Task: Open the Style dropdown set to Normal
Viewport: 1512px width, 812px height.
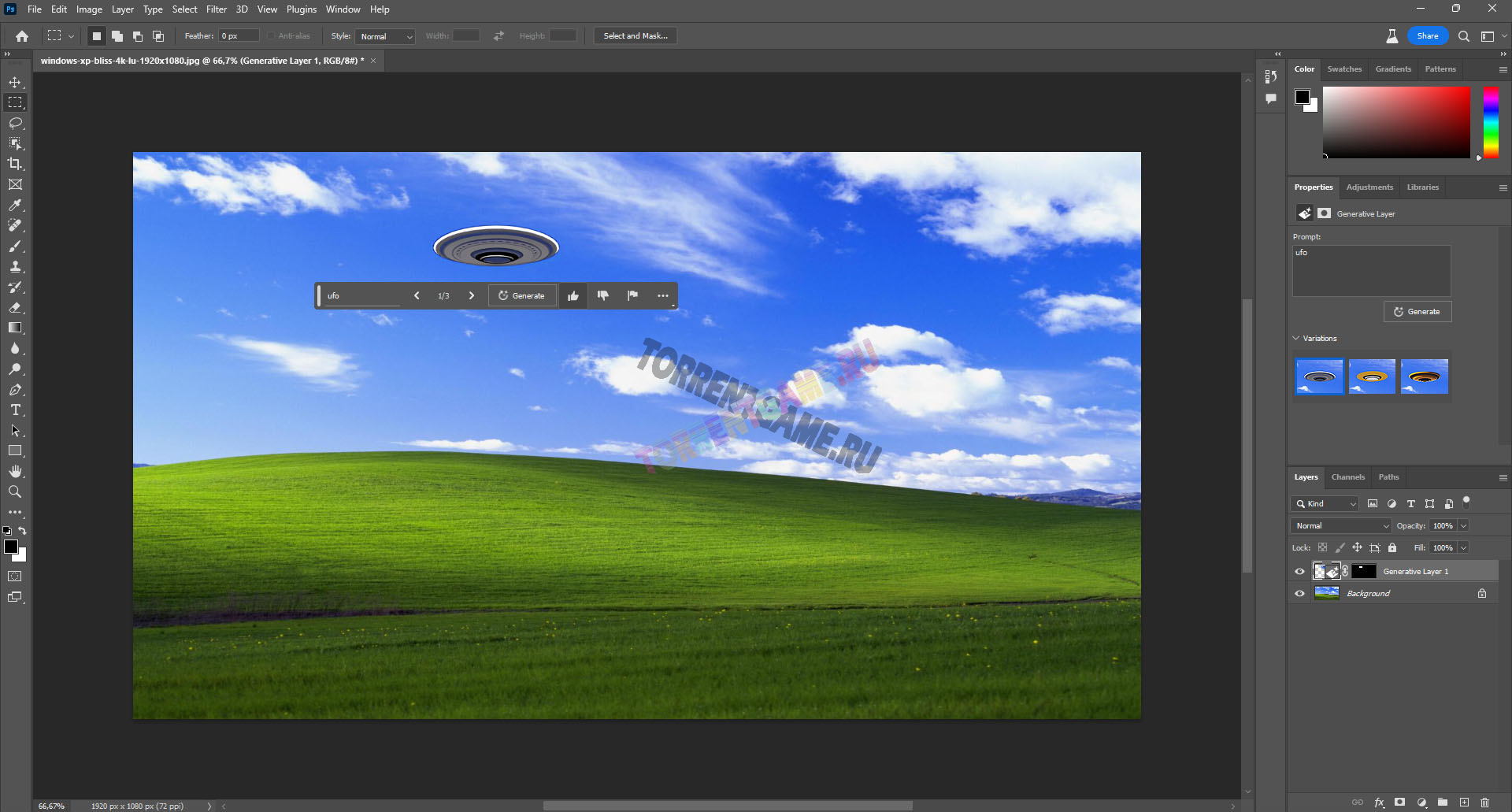Action: 385,36
